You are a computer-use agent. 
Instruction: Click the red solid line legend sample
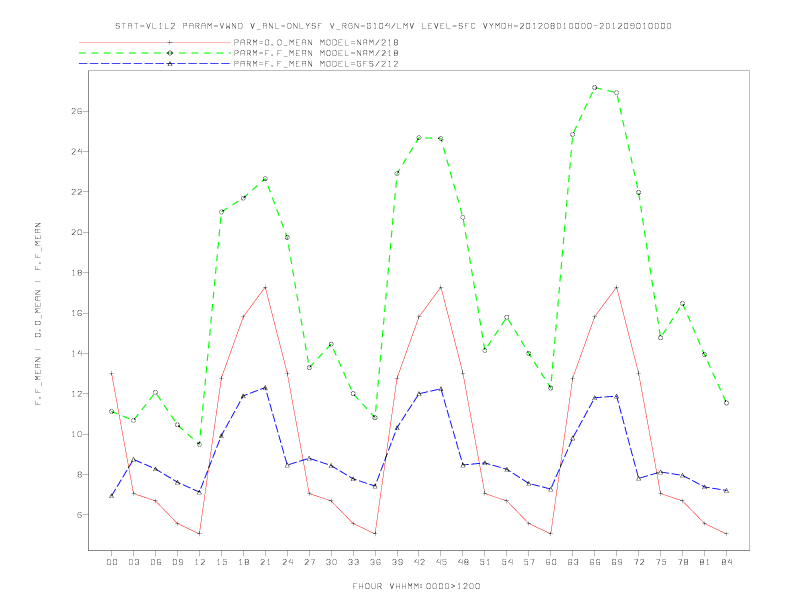155,42
